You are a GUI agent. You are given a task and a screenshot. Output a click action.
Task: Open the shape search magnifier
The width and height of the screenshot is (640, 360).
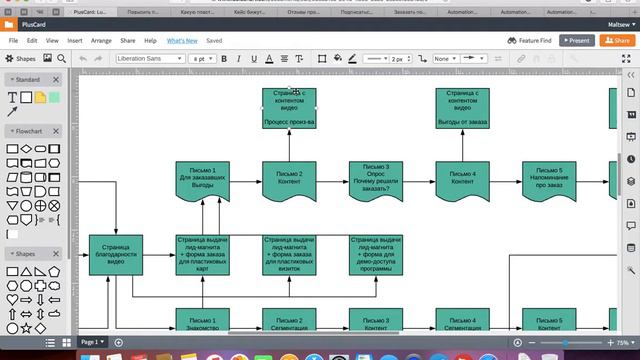[x=62, y=59]
